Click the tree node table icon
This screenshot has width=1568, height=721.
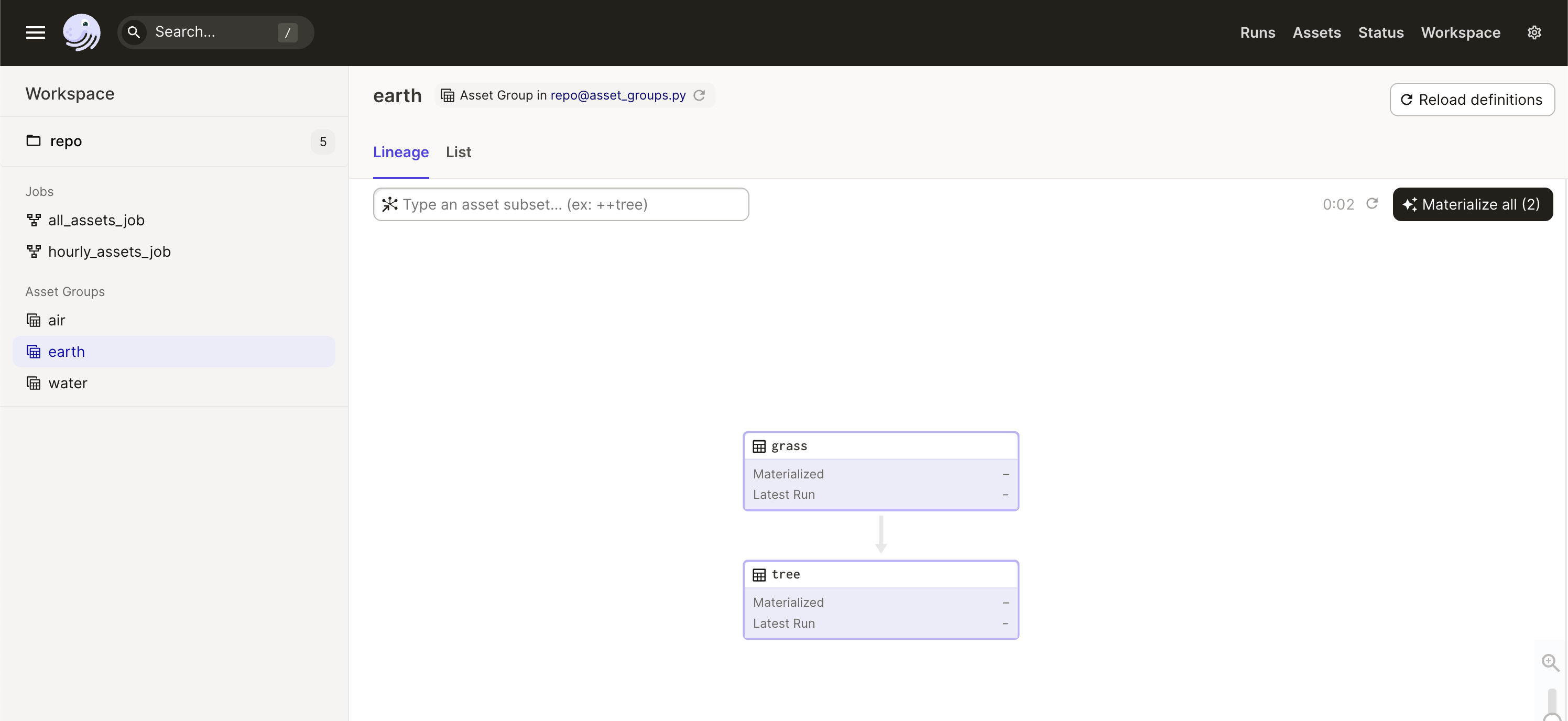(x=759, y=574)
